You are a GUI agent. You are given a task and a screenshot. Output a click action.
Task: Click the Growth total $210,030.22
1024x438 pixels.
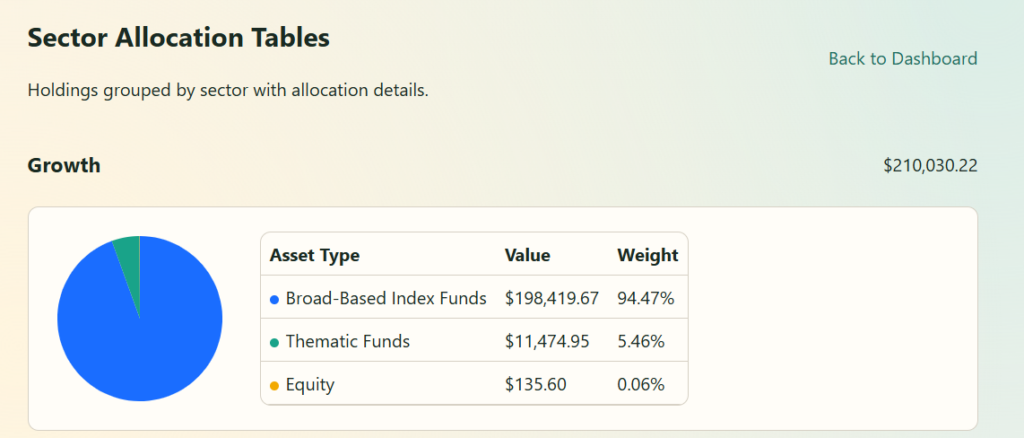click(929, 165)
